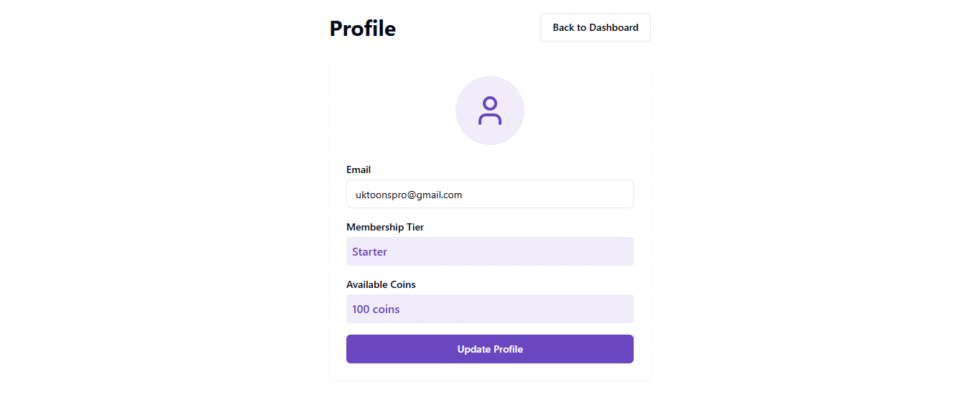The height and width of the screenshot is (405, 980).
Task: Click the user avatar icon
Action: (489, 110)
